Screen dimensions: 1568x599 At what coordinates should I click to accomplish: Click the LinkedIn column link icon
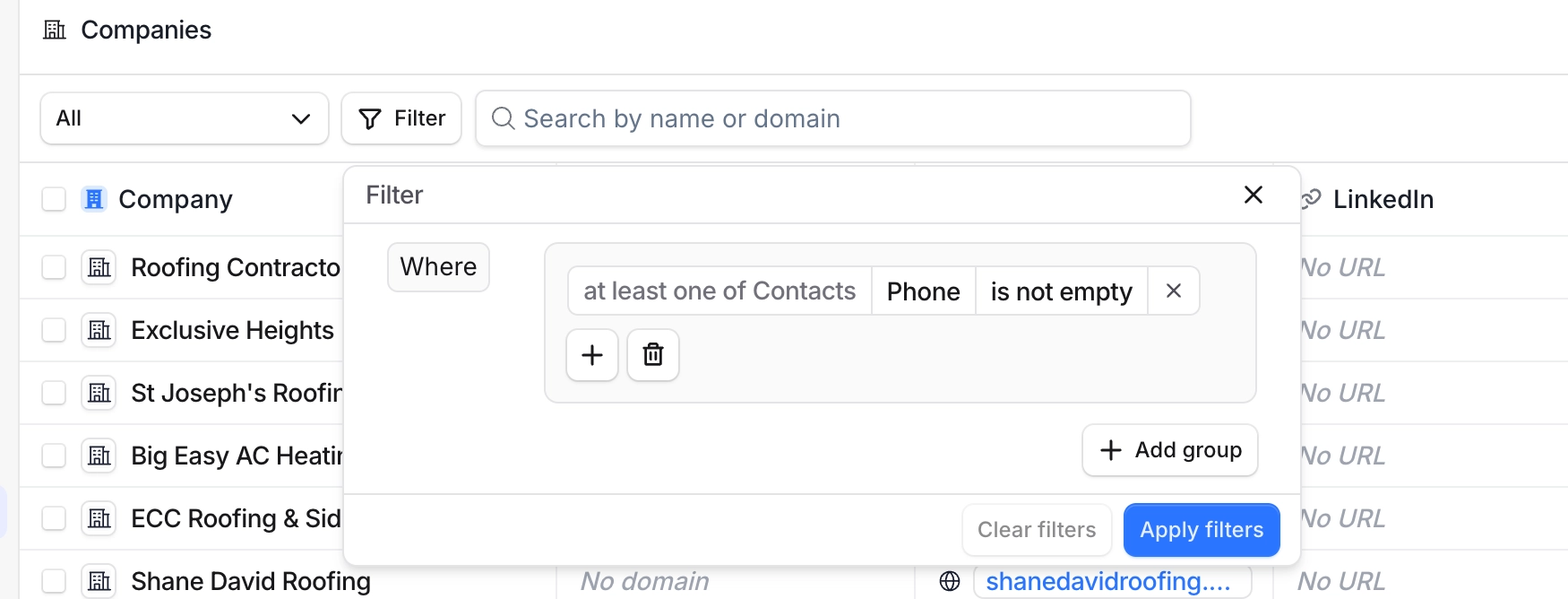click(1312, 199)
